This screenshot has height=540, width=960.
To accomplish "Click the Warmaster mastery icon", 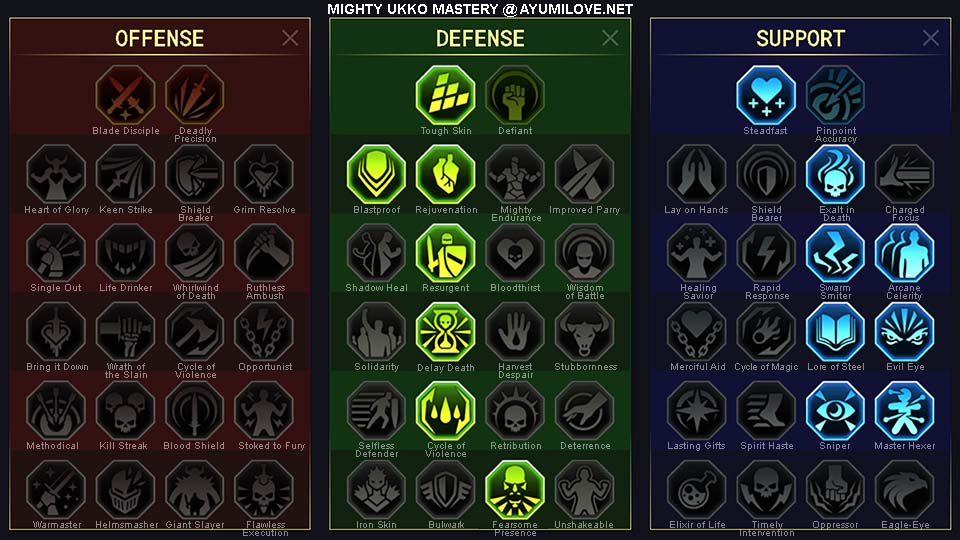I will click(56, 490).
